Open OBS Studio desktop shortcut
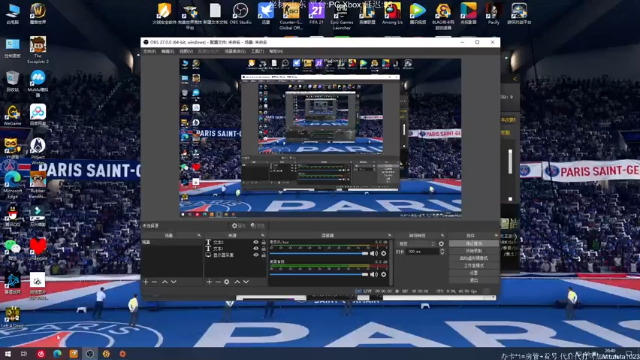This screenshot has width=640, height=360. point(240,13)
